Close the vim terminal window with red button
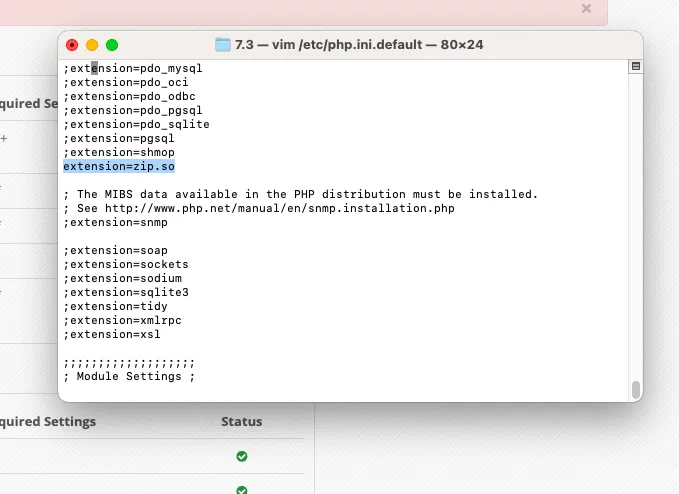The image size is (679, 494). [x=72, y=45]
